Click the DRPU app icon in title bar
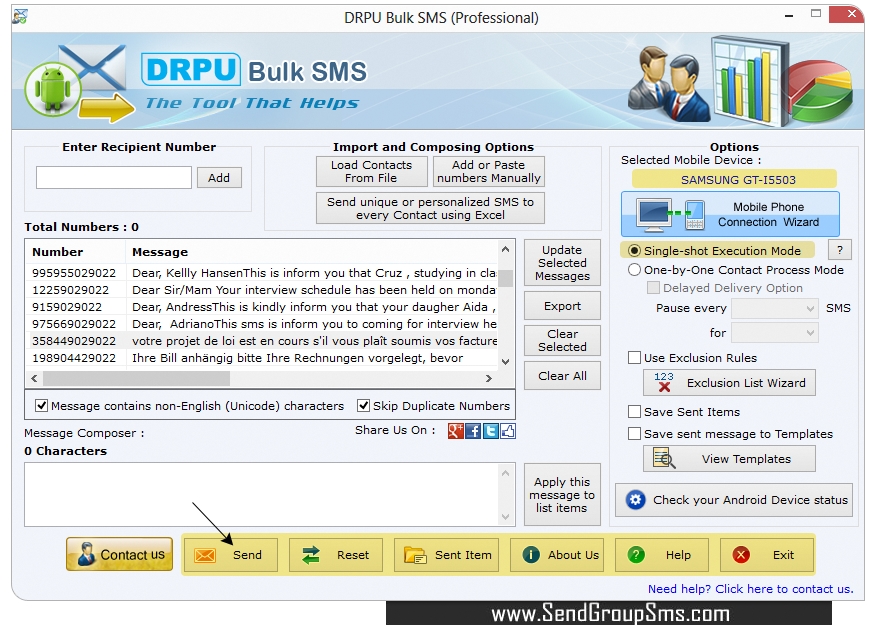870x629 pixels. coord(20,17)
